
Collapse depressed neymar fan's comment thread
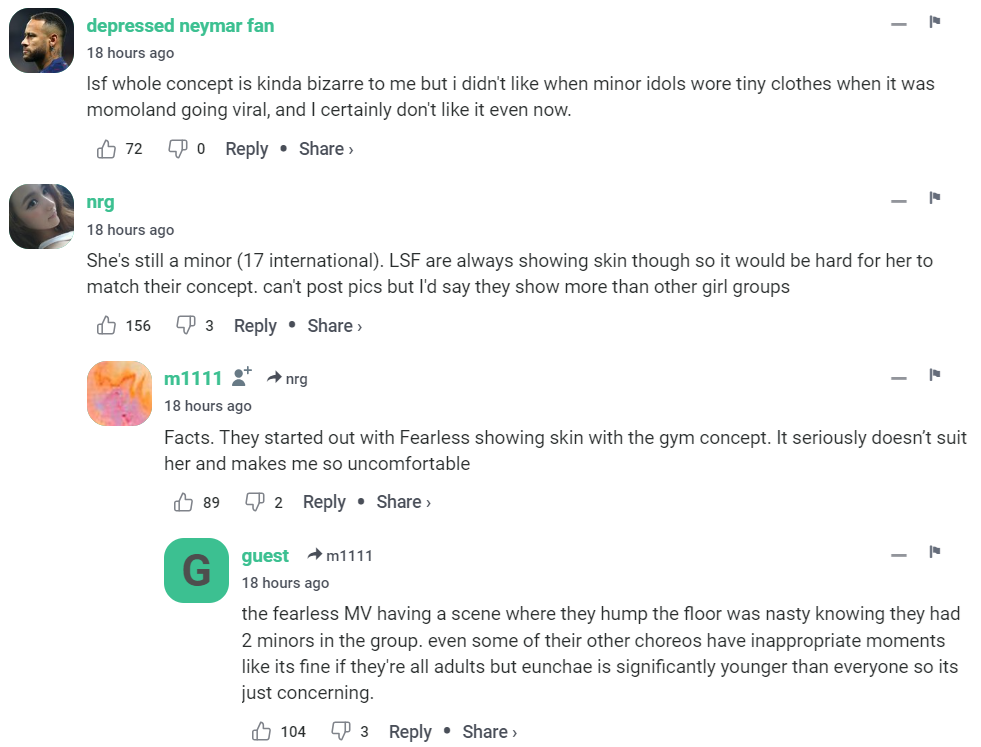899,24
